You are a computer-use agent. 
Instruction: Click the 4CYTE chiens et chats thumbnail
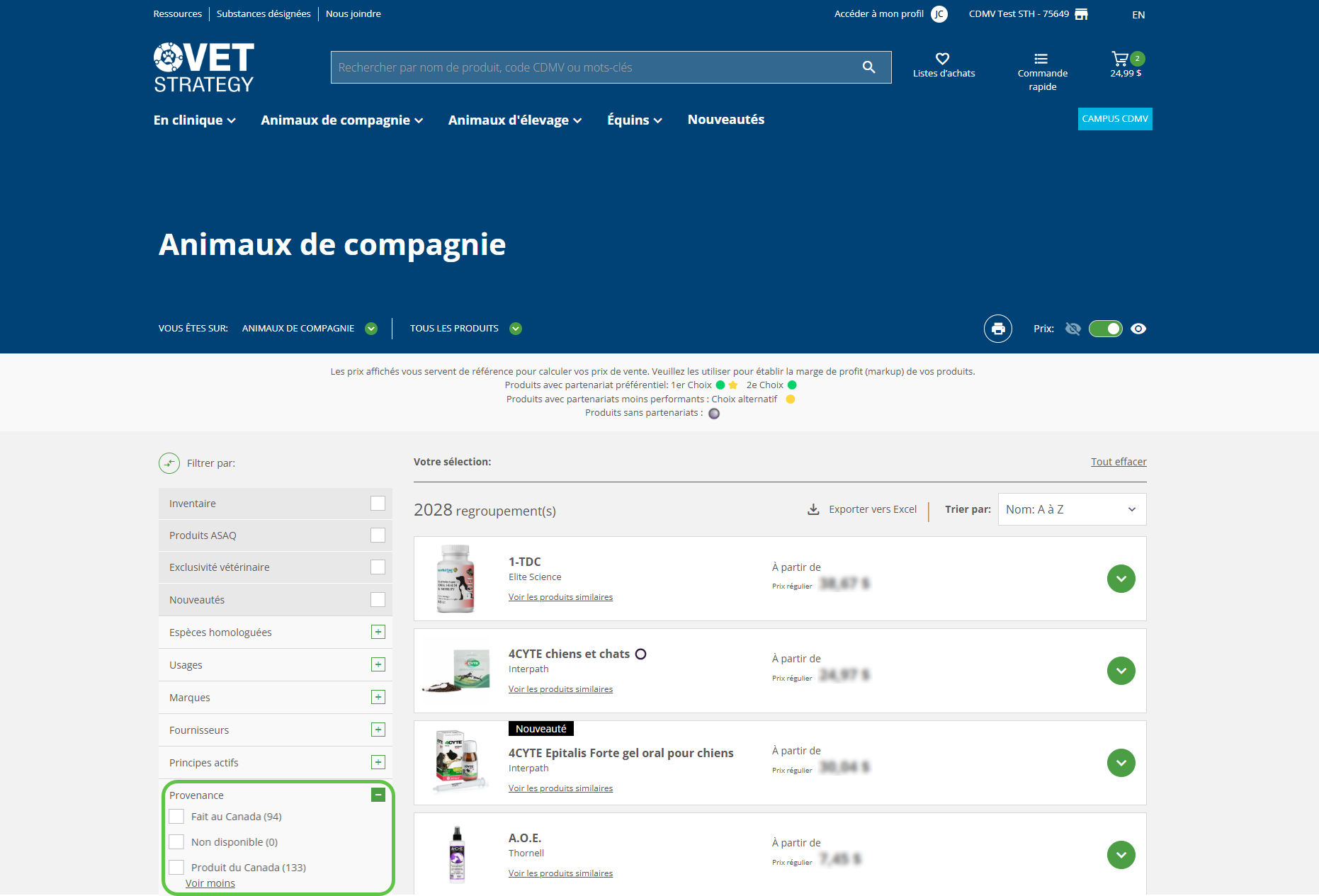pyautogui.click(x=456, y=671)
